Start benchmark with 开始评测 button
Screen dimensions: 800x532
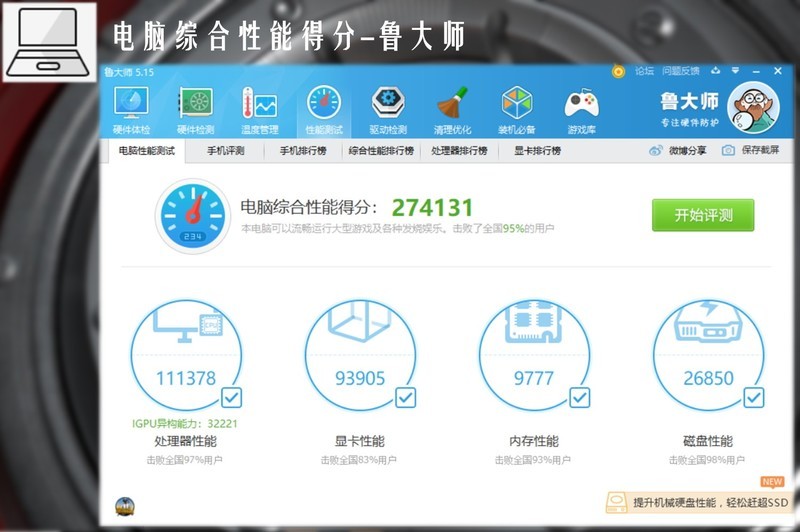coord(703,215)
